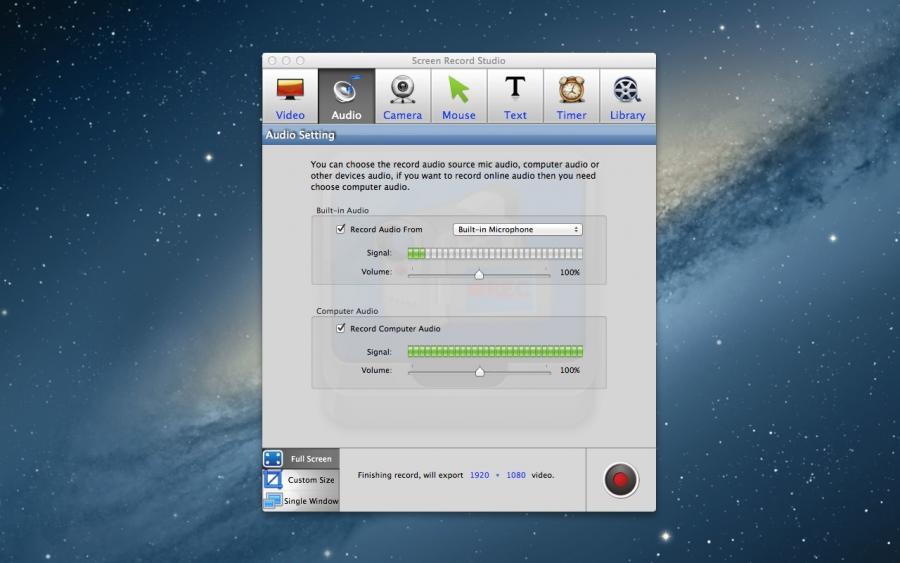Choose Single Window capture mode
This screenshot has width=900, height=563.
click(x=301, y=500)
